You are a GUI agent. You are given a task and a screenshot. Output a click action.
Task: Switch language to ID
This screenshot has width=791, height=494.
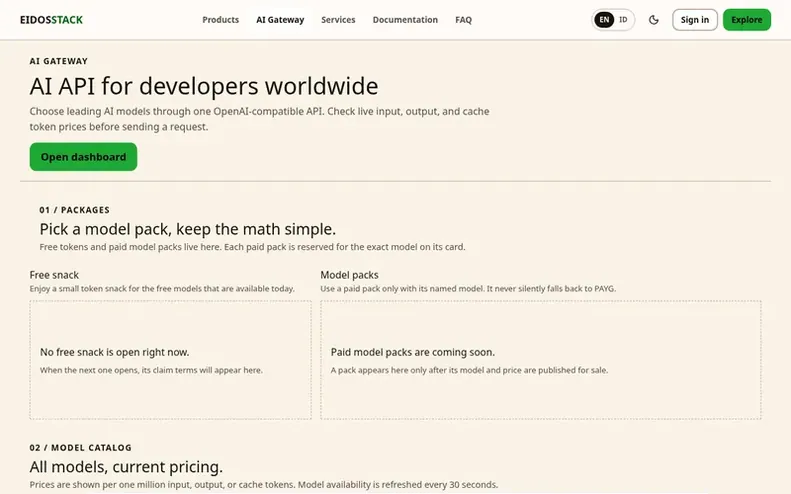(623, 20)
